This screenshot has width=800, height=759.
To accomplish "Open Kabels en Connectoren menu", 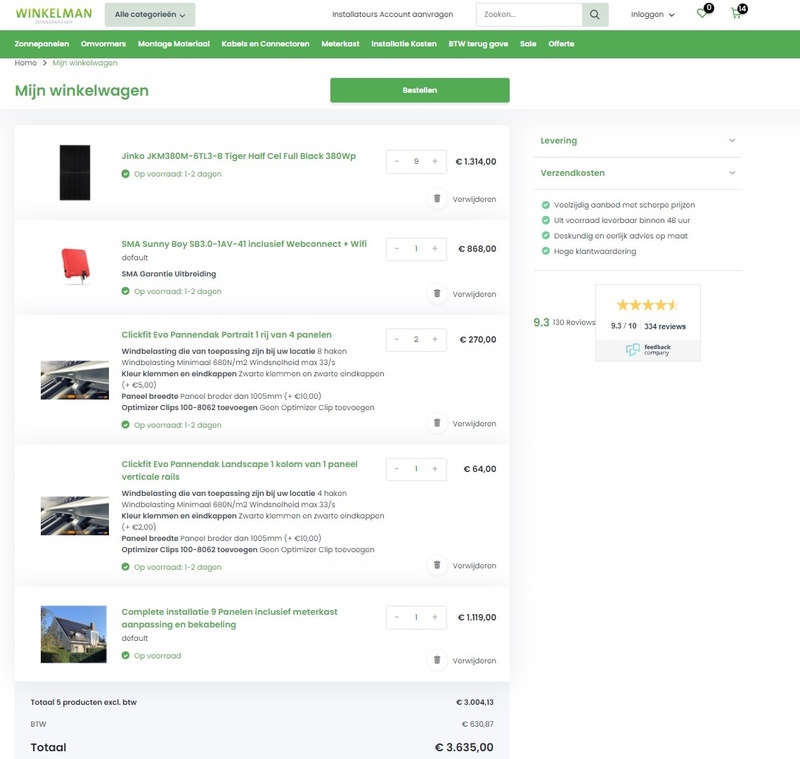I will [x=265, y=44].
